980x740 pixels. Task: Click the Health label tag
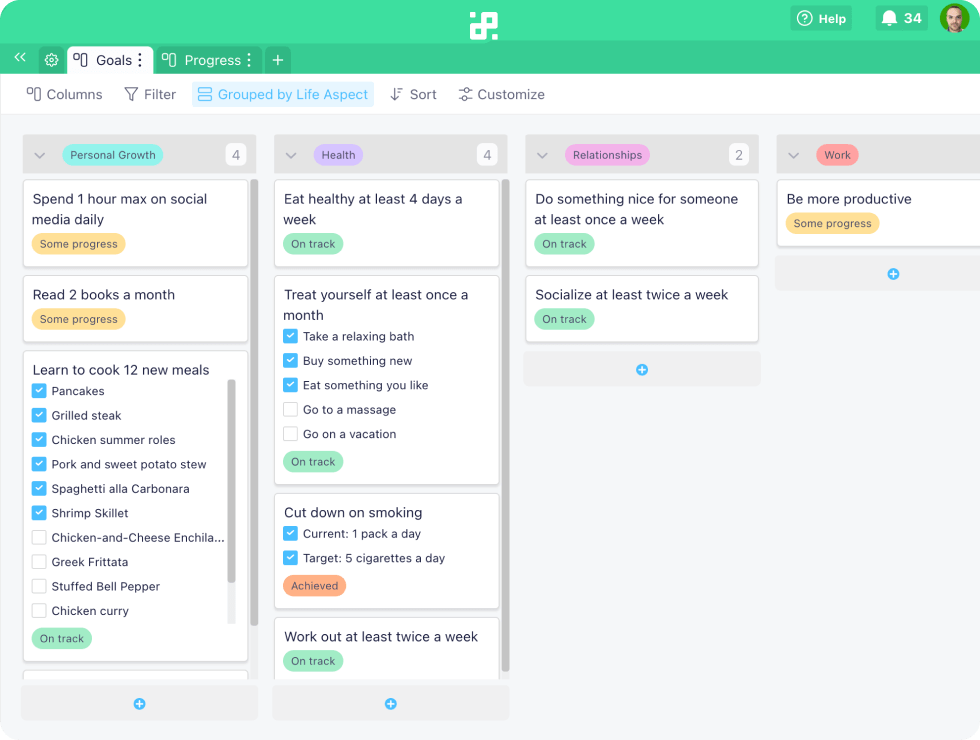click(338, 155)
